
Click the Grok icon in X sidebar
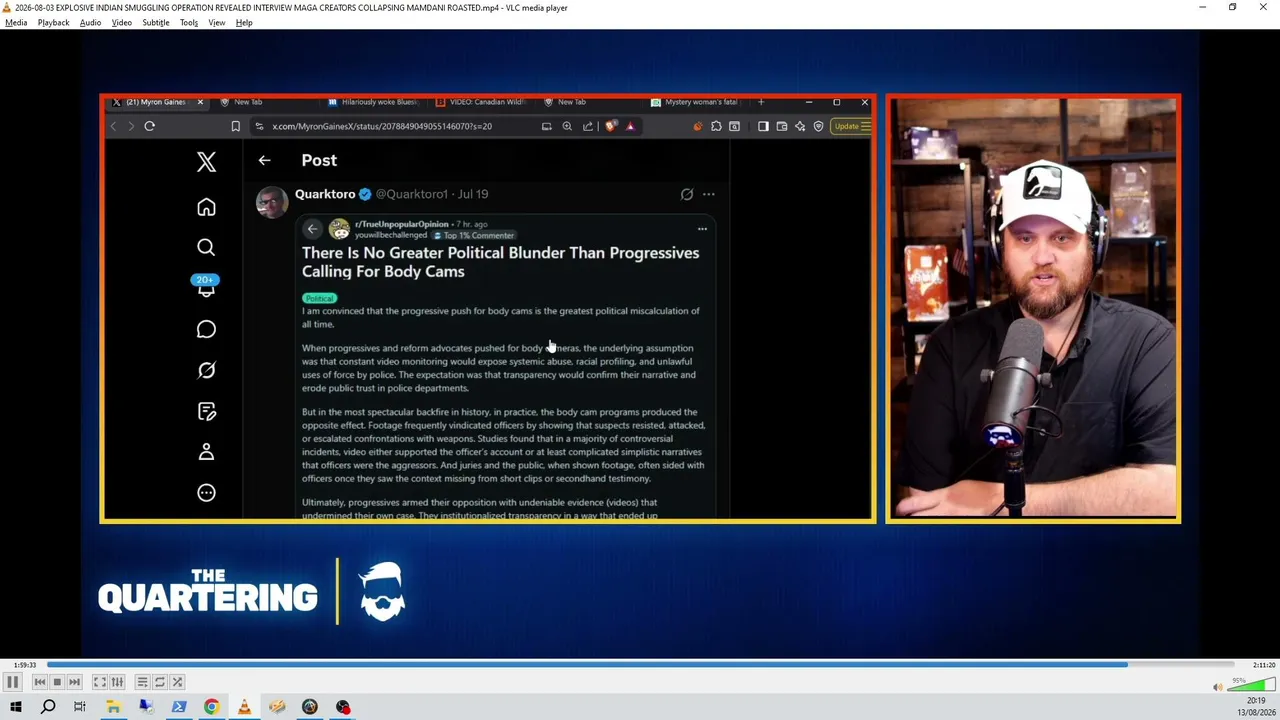206,370
